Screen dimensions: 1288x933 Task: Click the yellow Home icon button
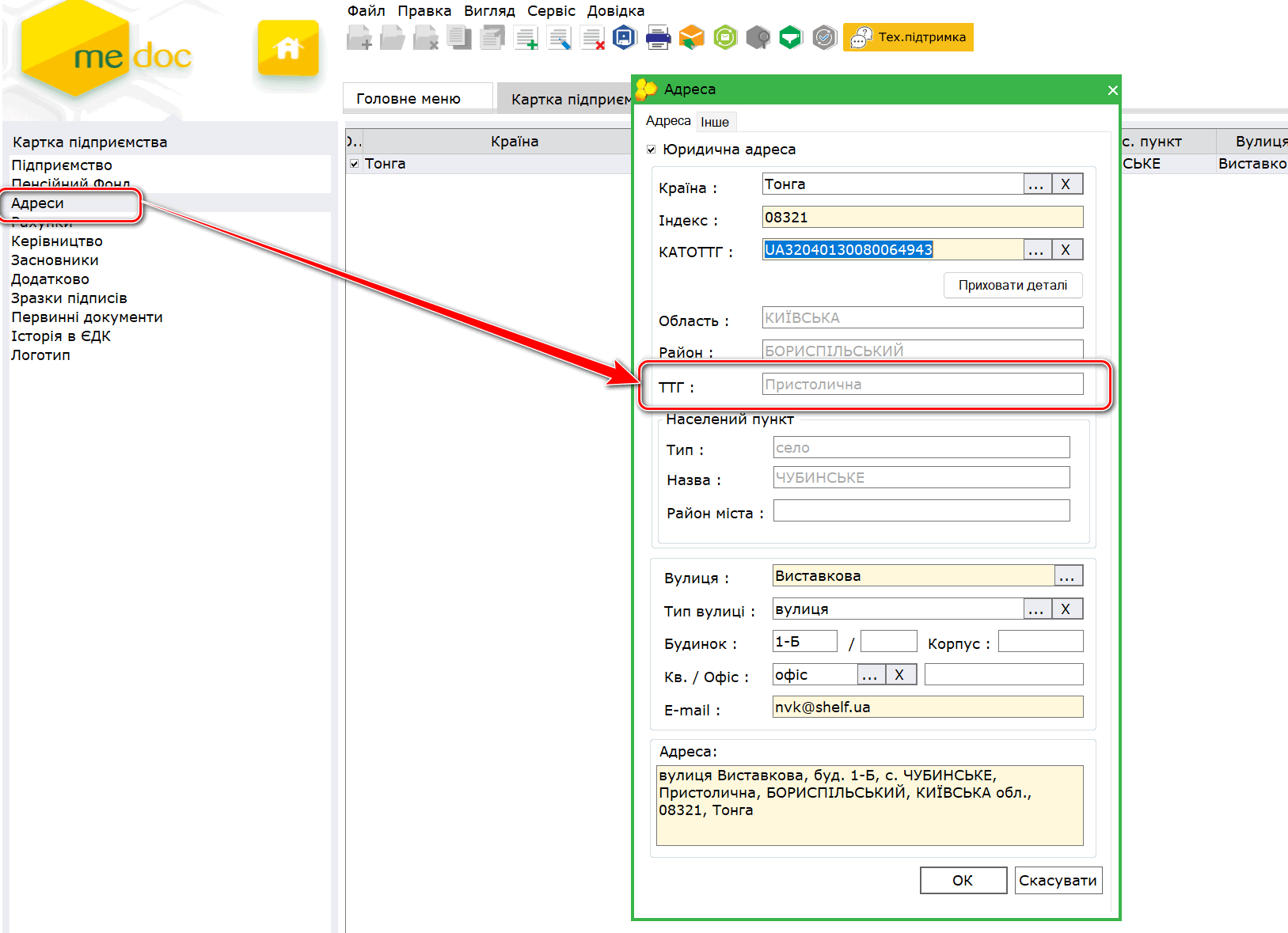(x=287, y=49)
